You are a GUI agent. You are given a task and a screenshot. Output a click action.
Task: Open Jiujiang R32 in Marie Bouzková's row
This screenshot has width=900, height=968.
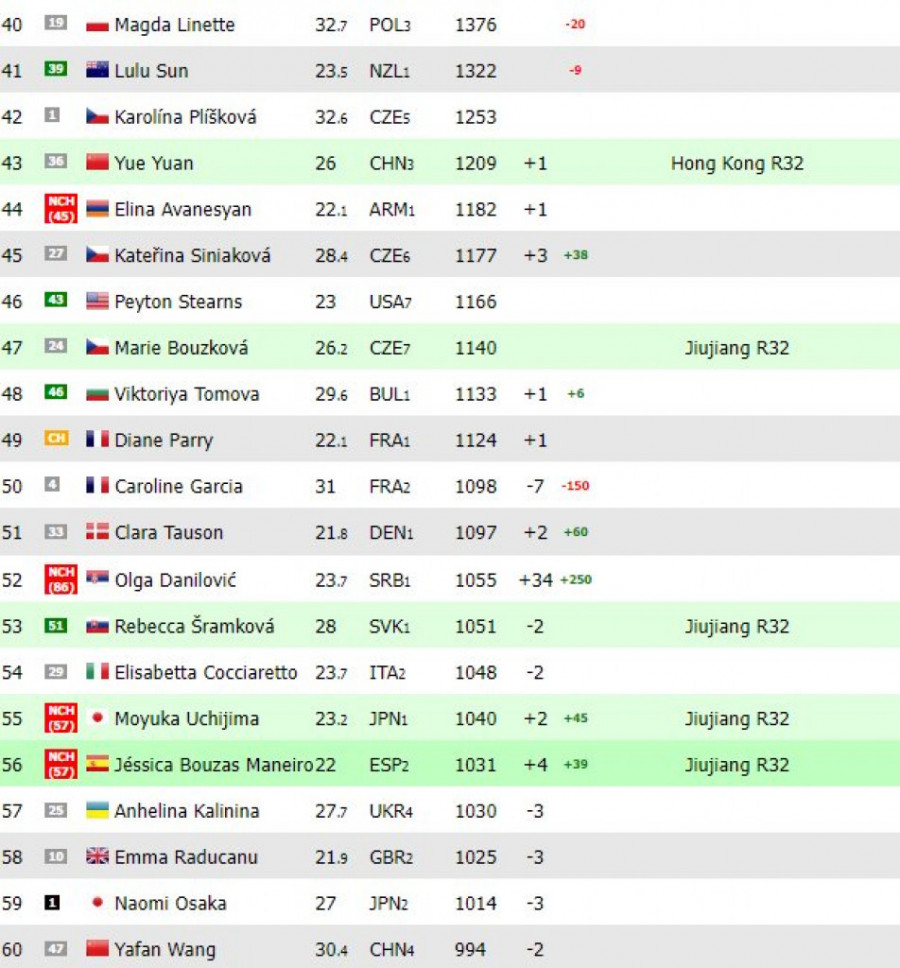tap(736, 348)
